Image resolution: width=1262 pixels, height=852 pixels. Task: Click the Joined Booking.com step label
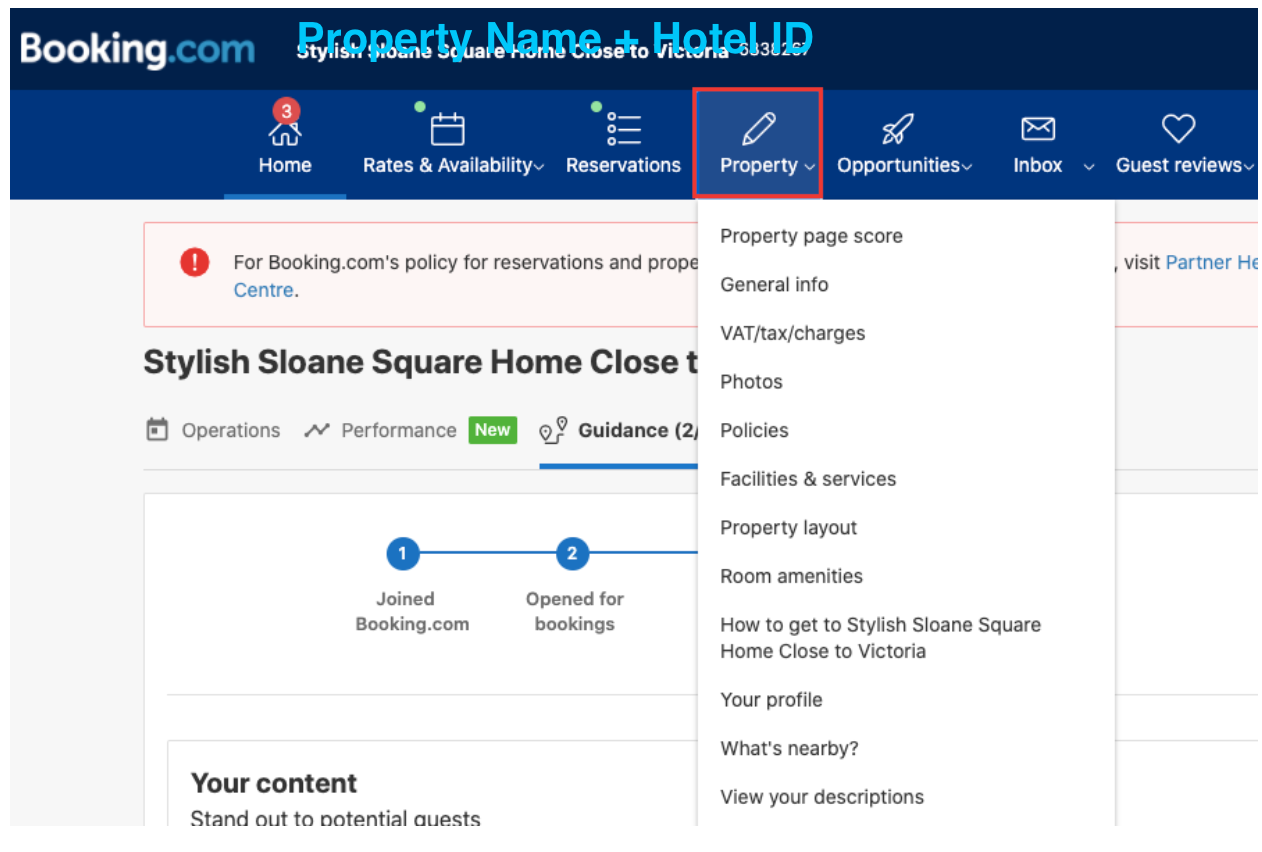tap(412, 611)
